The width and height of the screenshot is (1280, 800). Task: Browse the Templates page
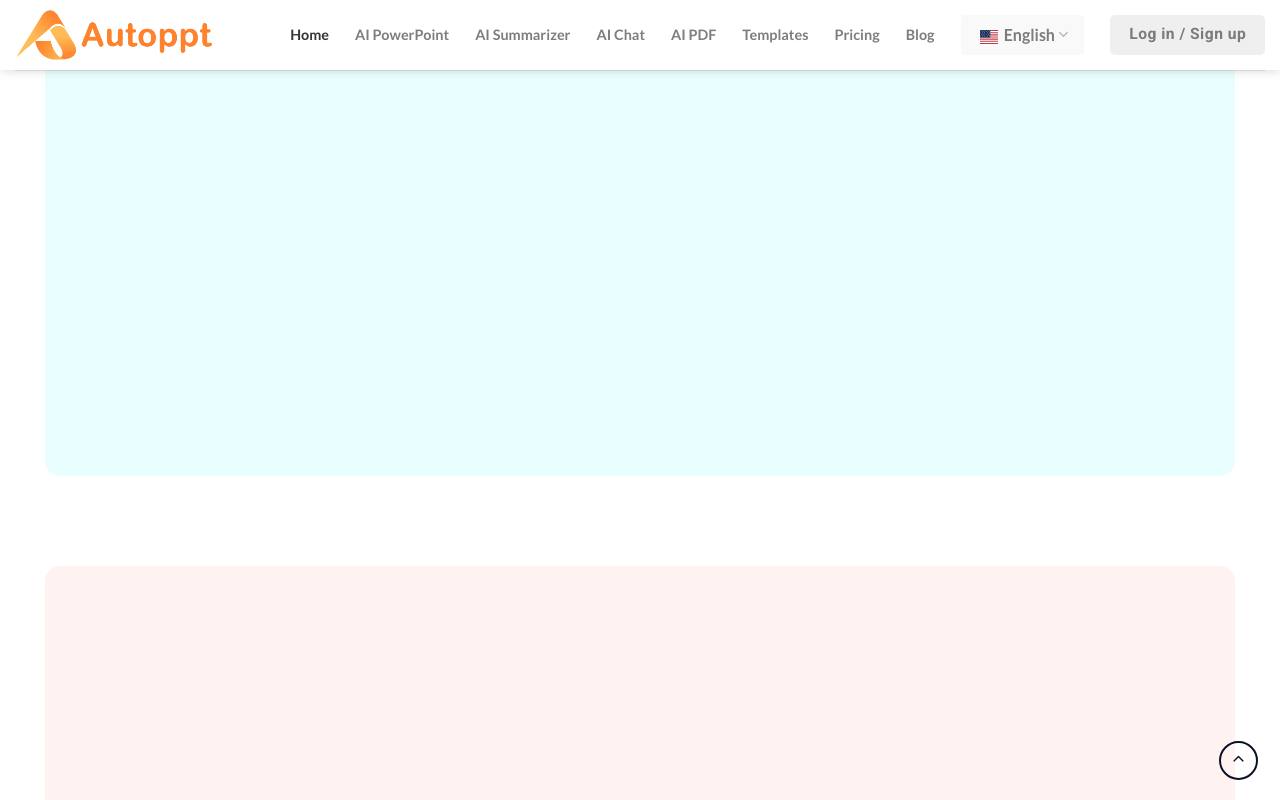coord(775,35)
